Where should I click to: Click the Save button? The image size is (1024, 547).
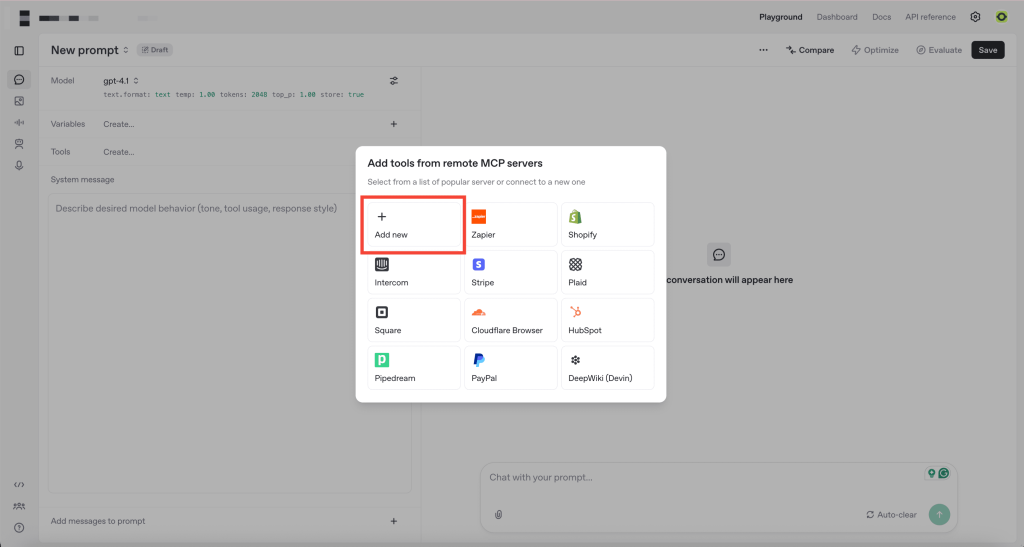[x=987, y=50]
